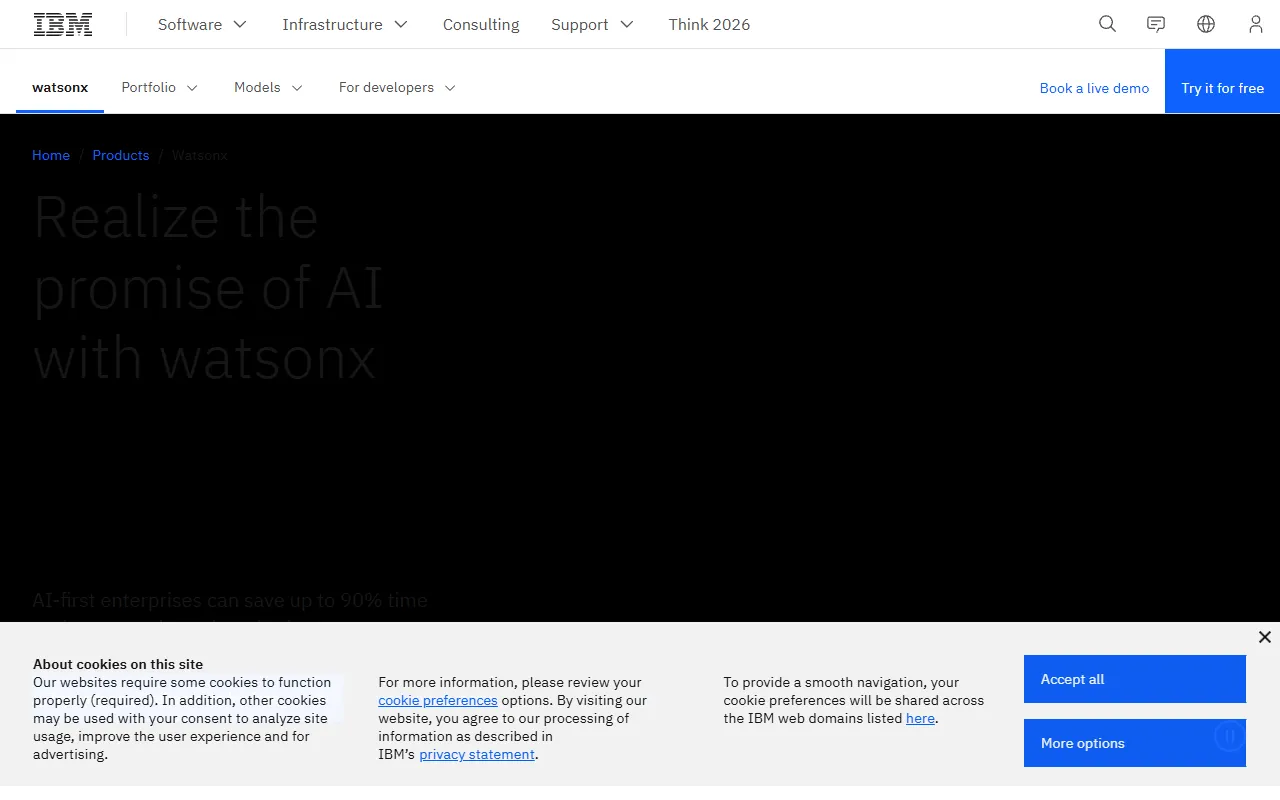
Task: Click the IBM logo
Action: point(63,25)
